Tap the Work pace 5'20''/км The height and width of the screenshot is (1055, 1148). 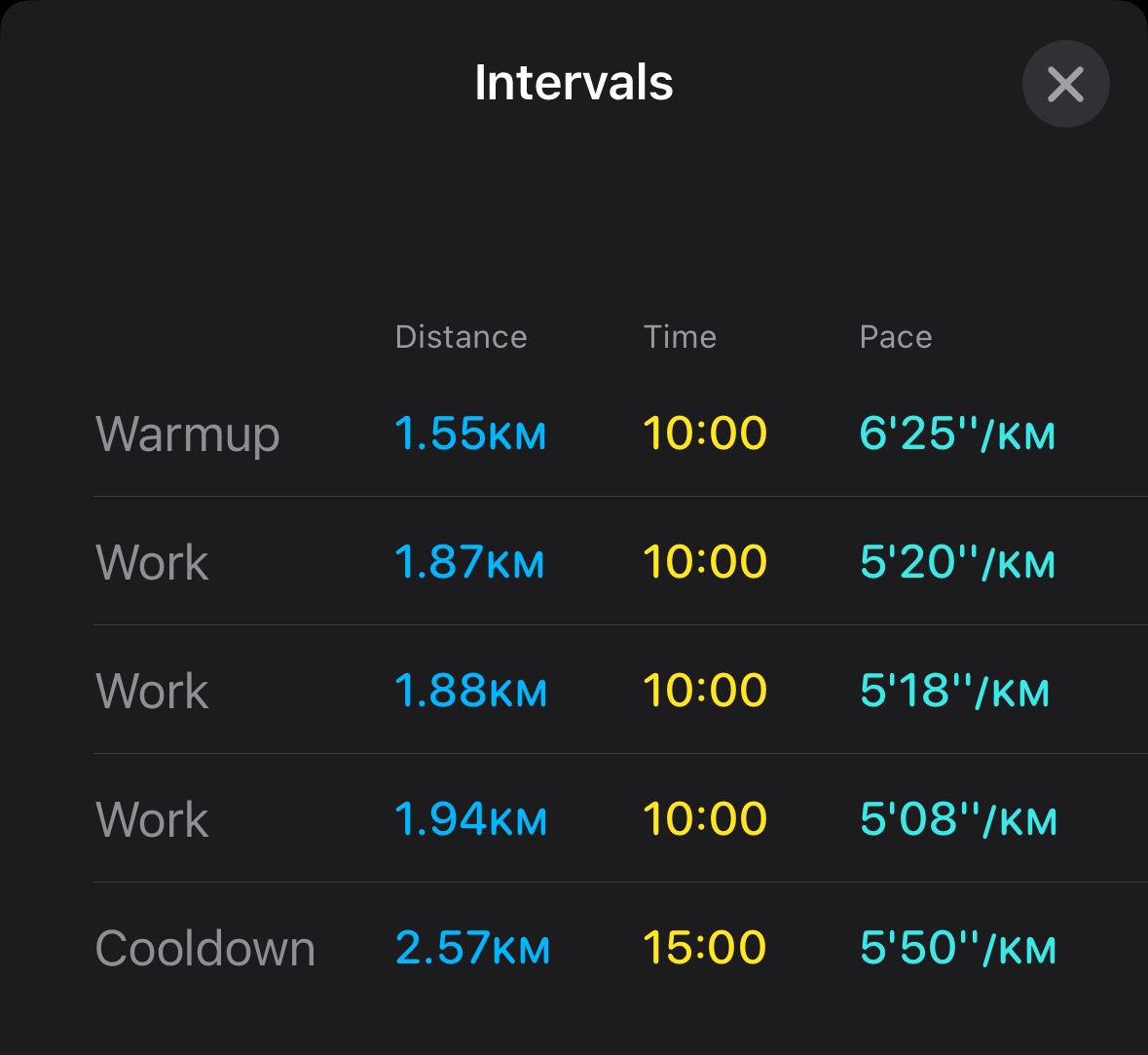(x=958, y=561)
